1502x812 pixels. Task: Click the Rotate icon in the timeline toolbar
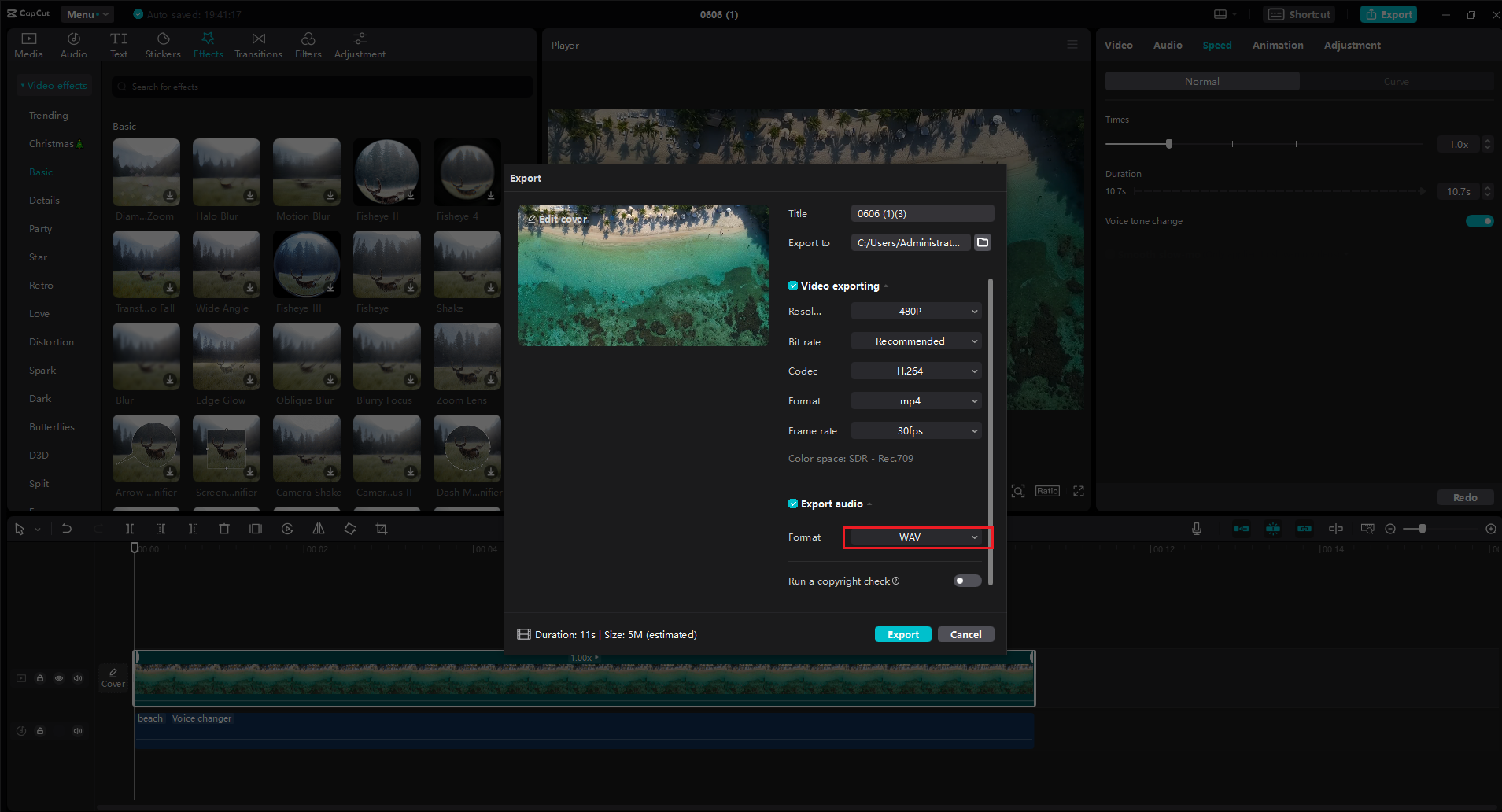pos(349,528)
